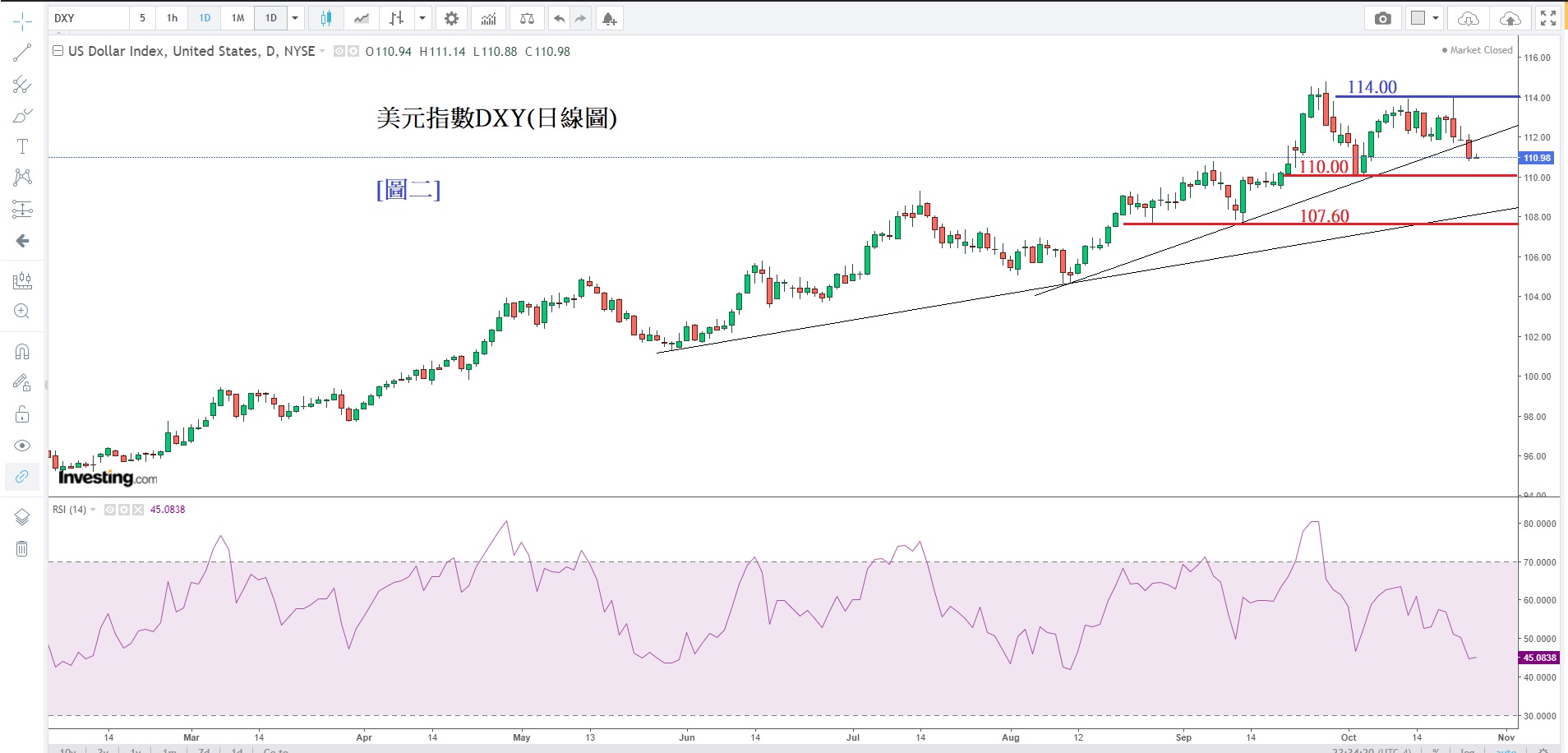This screenshot has height=753, width=1568.
Task: Open the indicators chart icon in toolbar
Action: pyautogui.click(x=489, y=18)
